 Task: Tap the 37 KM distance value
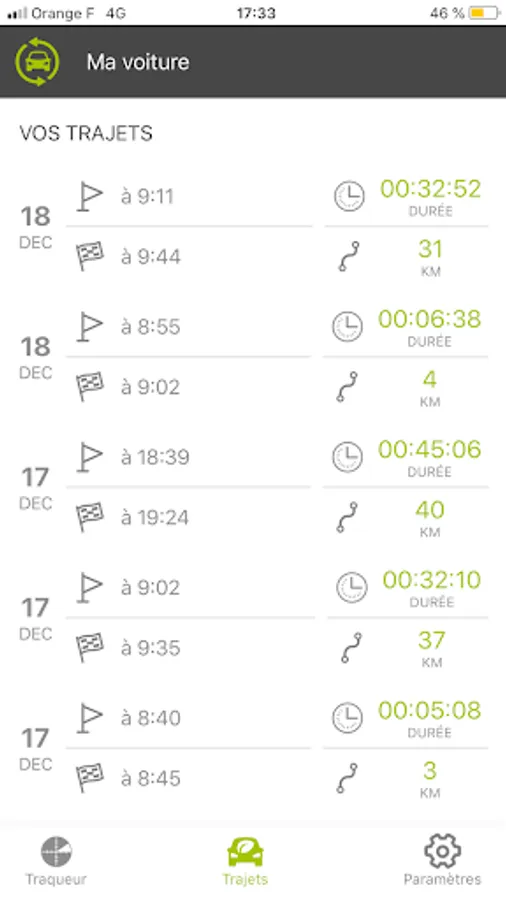pyautogui.click(x=431, y=641)
